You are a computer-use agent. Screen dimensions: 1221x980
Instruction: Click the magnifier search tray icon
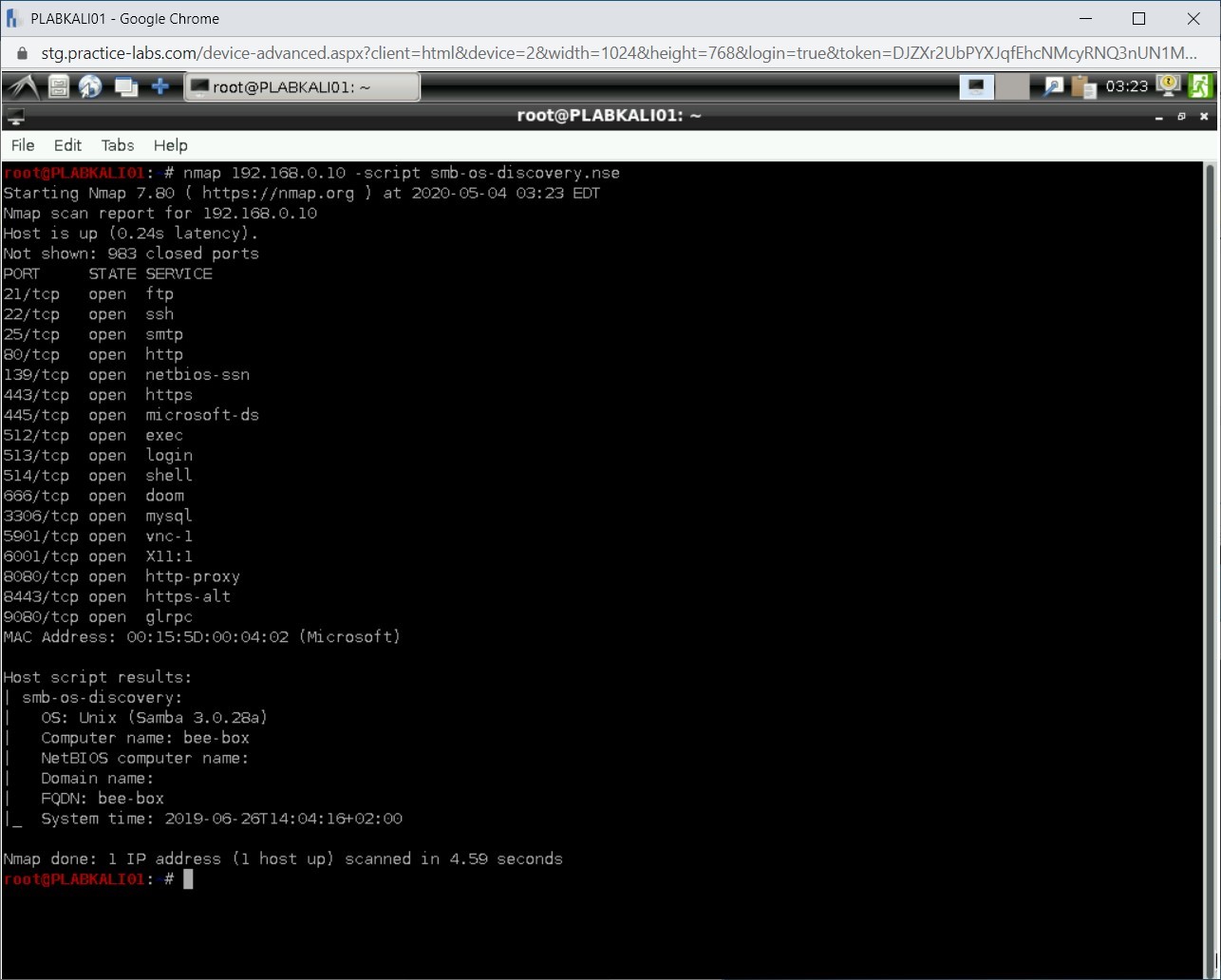[x=1053, y=86]
